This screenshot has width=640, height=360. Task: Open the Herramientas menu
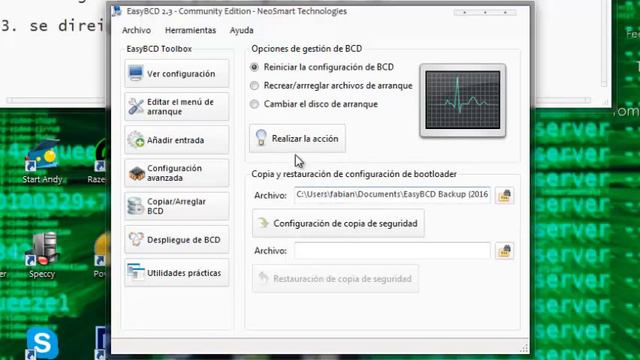(190, 30)
